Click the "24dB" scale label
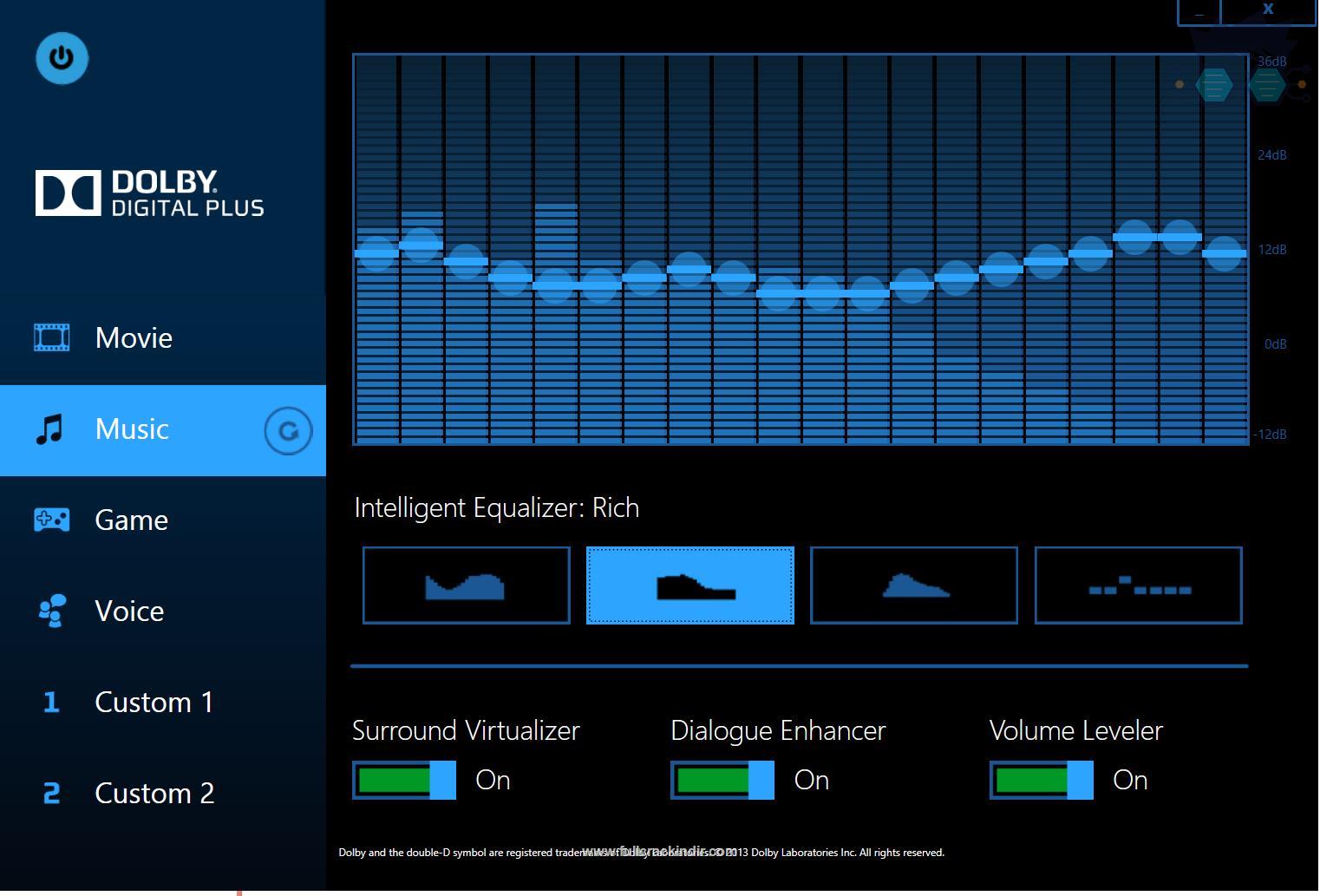Image resolution: width=1320 pixels, height=896 pixels. pos(1272,155)
